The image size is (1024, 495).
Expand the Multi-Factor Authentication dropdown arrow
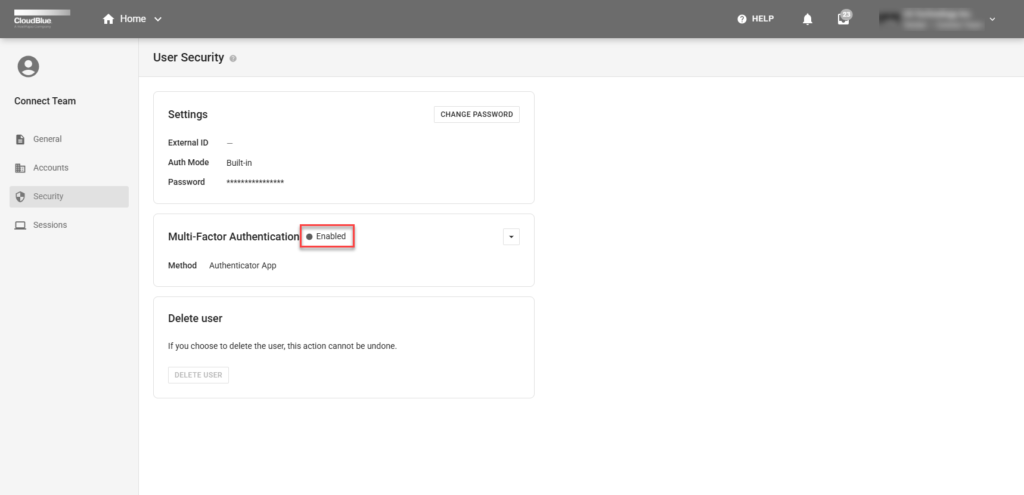[x=511, y=237]
